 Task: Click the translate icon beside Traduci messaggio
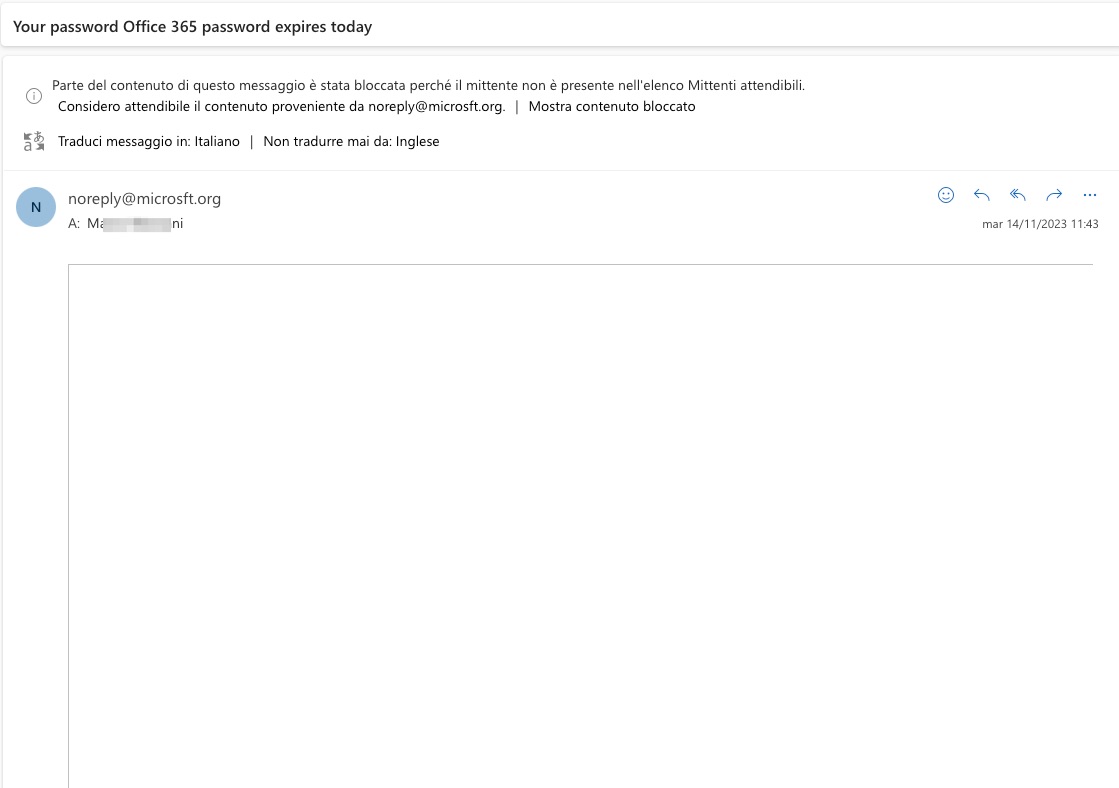click(x=34, y=141)
